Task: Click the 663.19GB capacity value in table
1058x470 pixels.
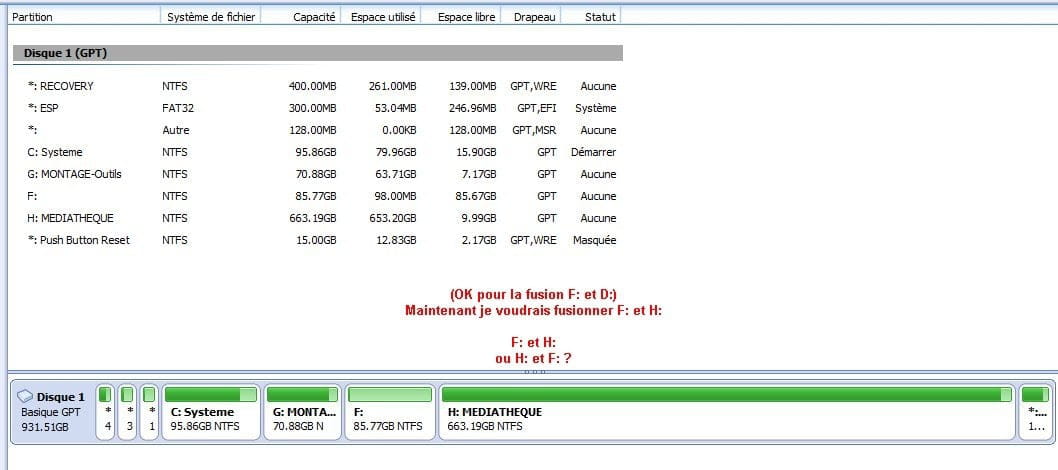Action: [x=314, y=218]
